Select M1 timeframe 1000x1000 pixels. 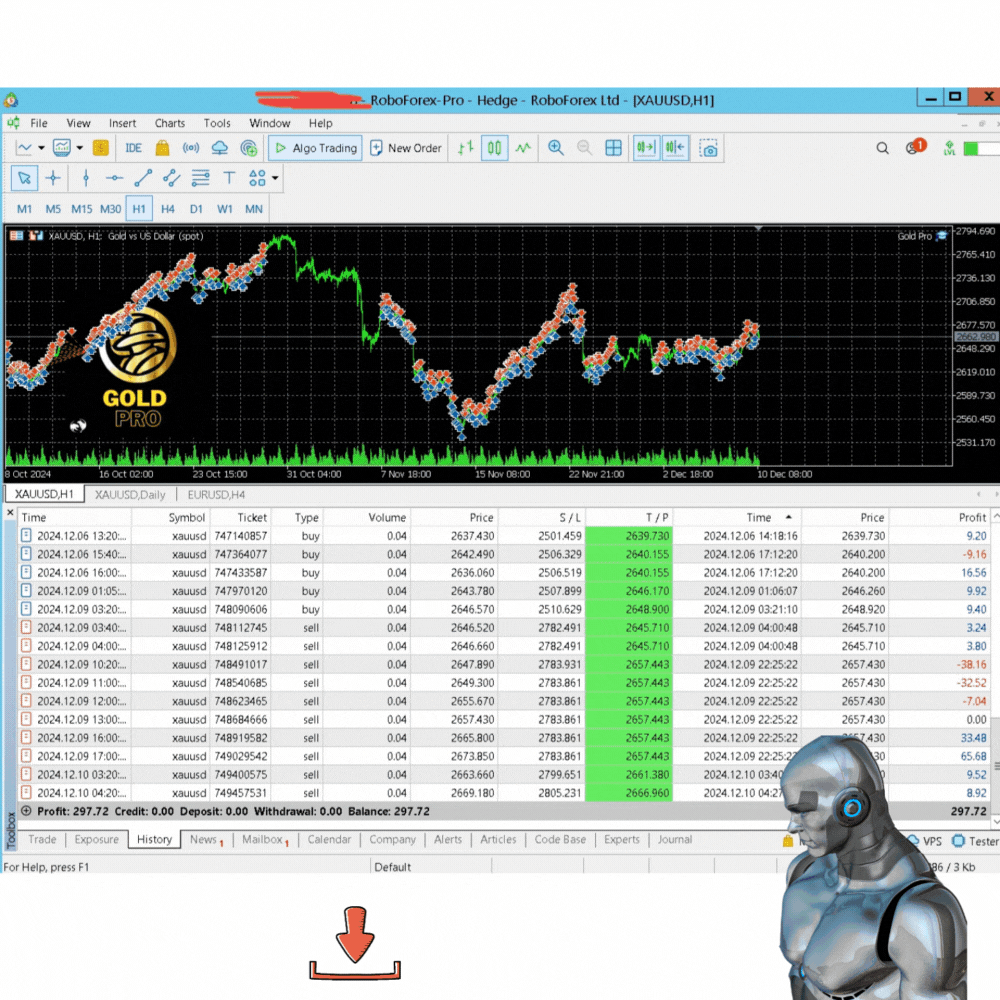24,209
